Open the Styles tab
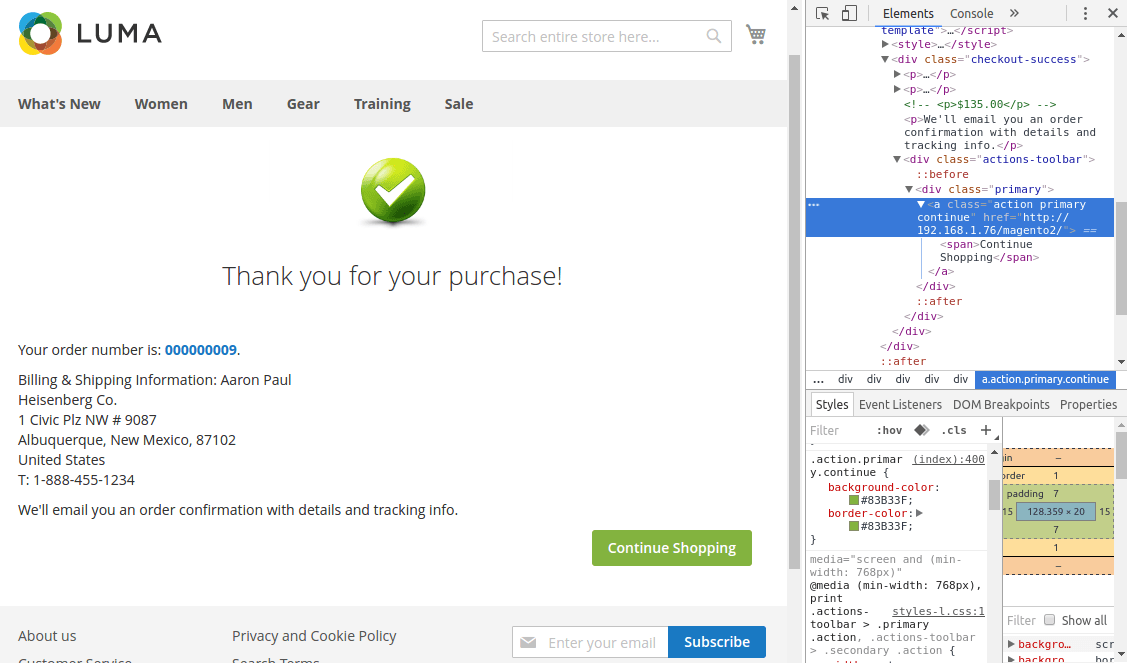Image resolution: width=1127 pixels, height=663 pixels. click(x=832, y=404)
